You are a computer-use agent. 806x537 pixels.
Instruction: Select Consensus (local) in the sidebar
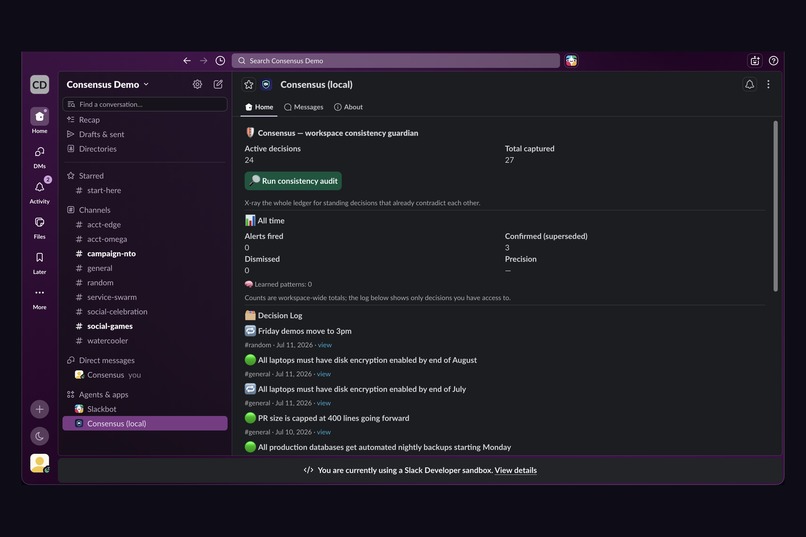[144, 423]
